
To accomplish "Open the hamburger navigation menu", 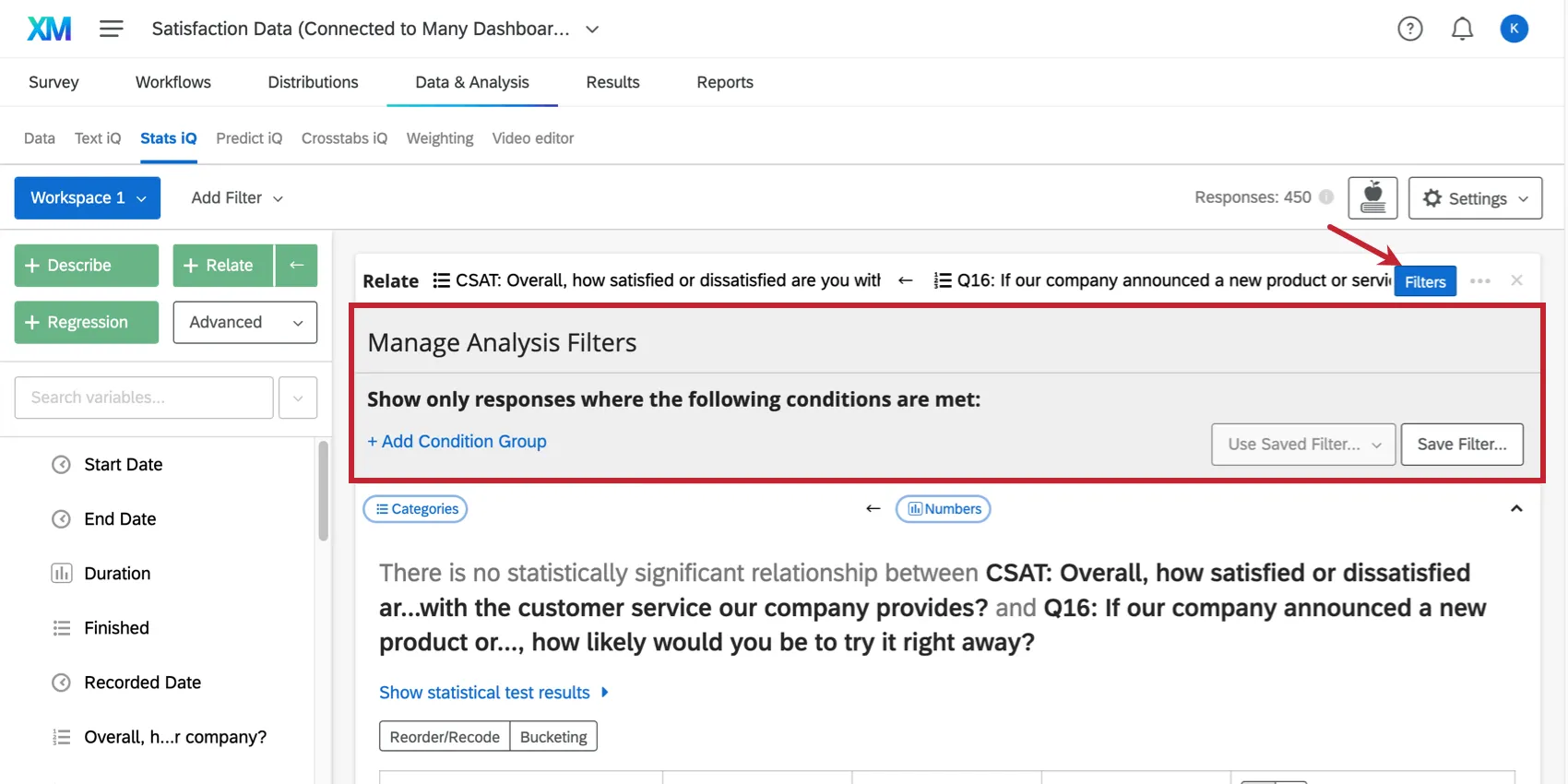I will pyautogui.click(x=112, y=29).
